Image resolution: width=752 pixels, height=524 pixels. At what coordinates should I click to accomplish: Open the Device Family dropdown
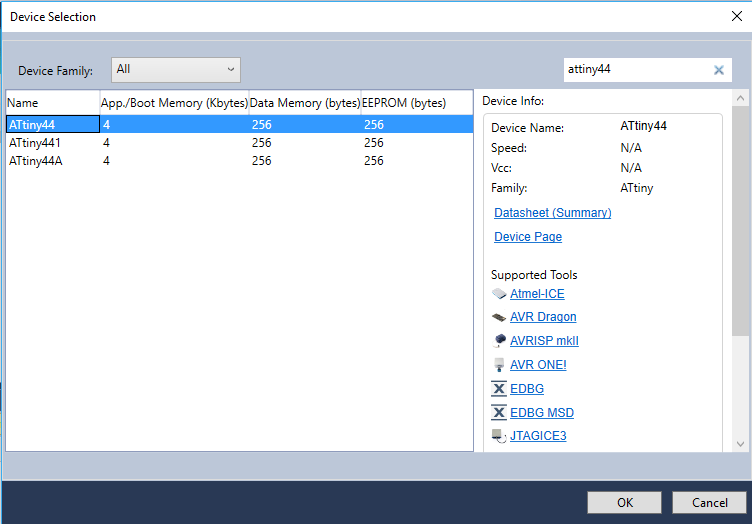point(176,70)
